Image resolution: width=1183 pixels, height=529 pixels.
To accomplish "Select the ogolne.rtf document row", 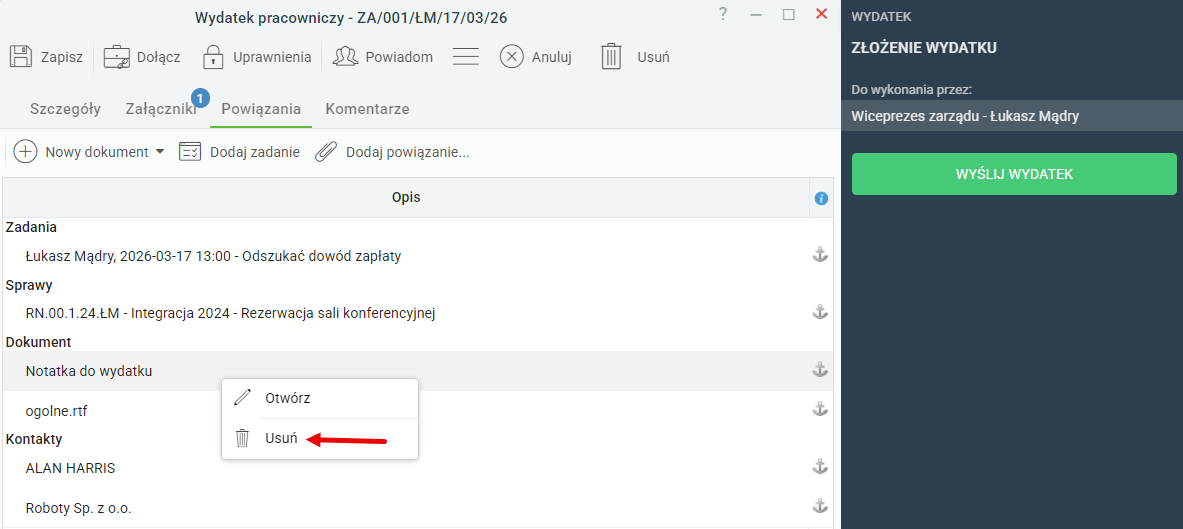I will tap(417, 411).
